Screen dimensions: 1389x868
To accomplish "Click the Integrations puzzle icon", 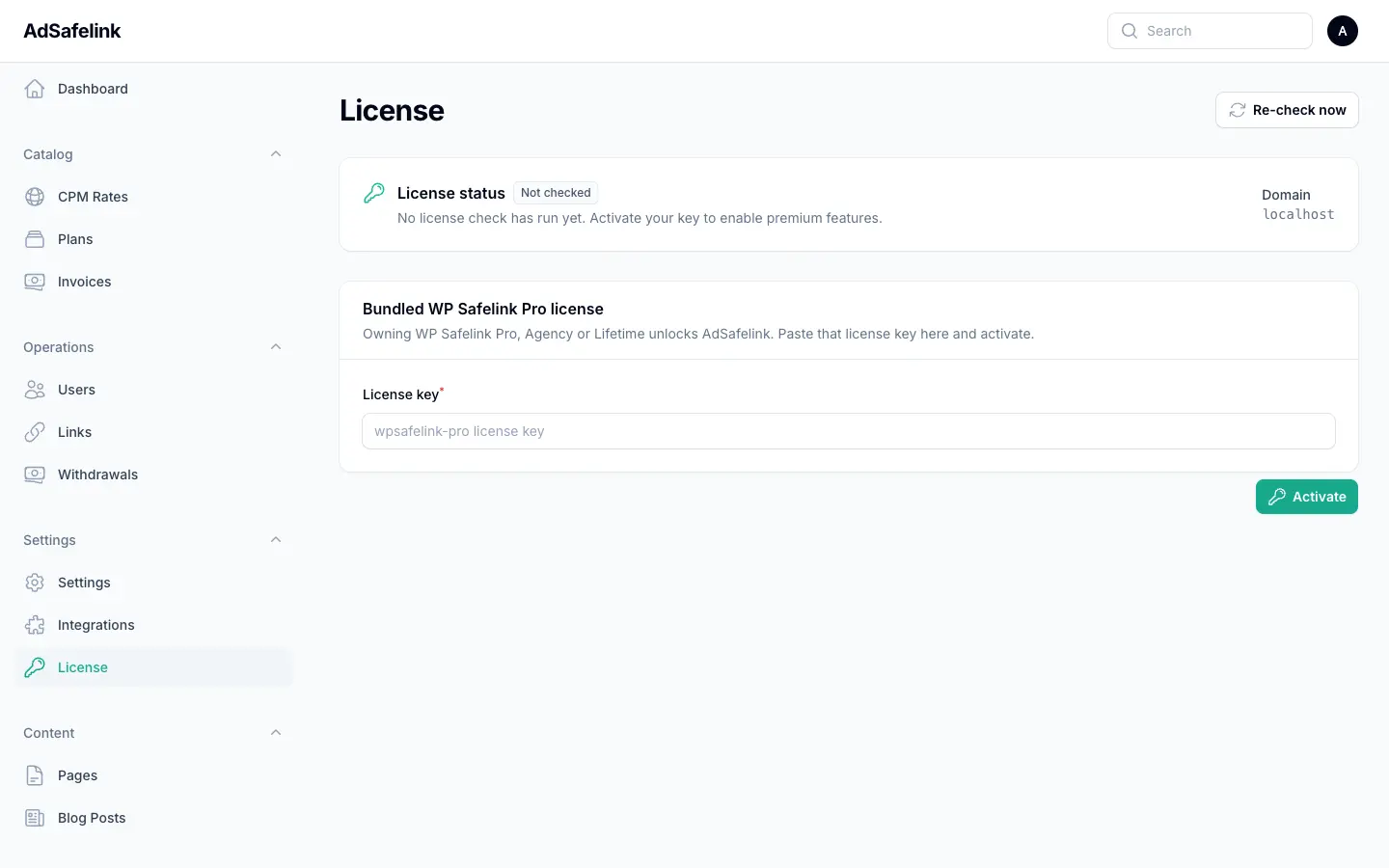I will (35, 625).
